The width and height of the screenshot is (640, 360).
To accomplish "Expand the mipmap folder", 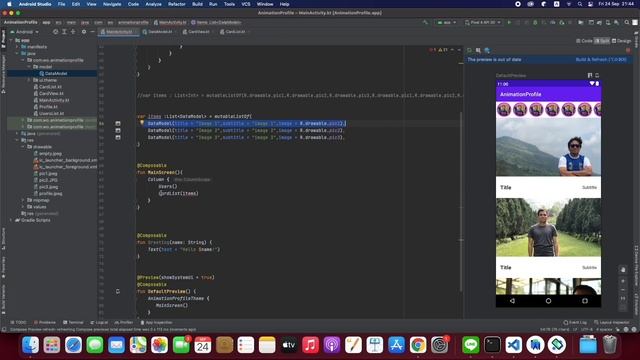I will (23, 200).
